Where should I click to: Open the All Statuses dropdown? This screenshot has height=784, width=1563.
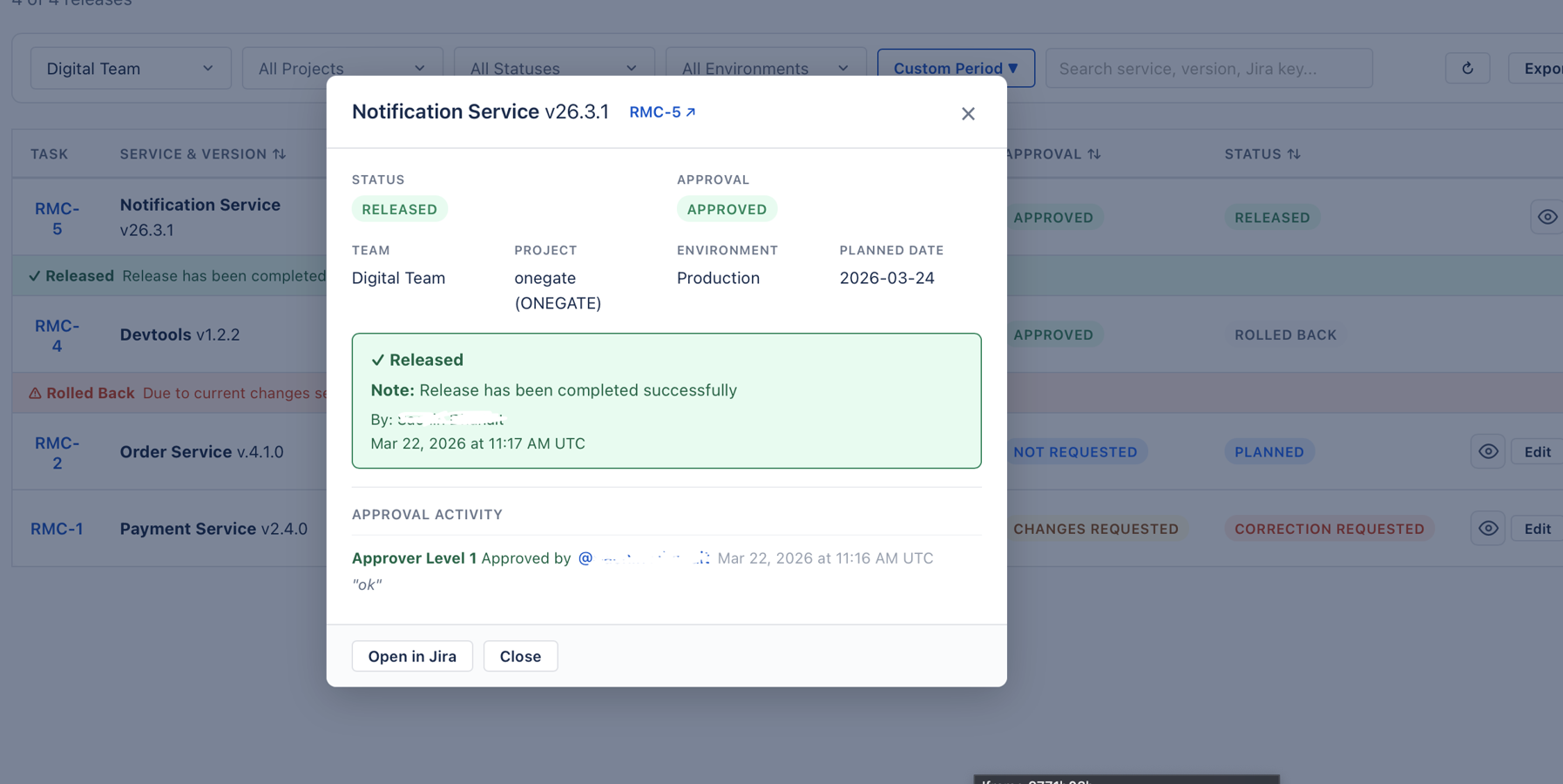pos(554,68)
